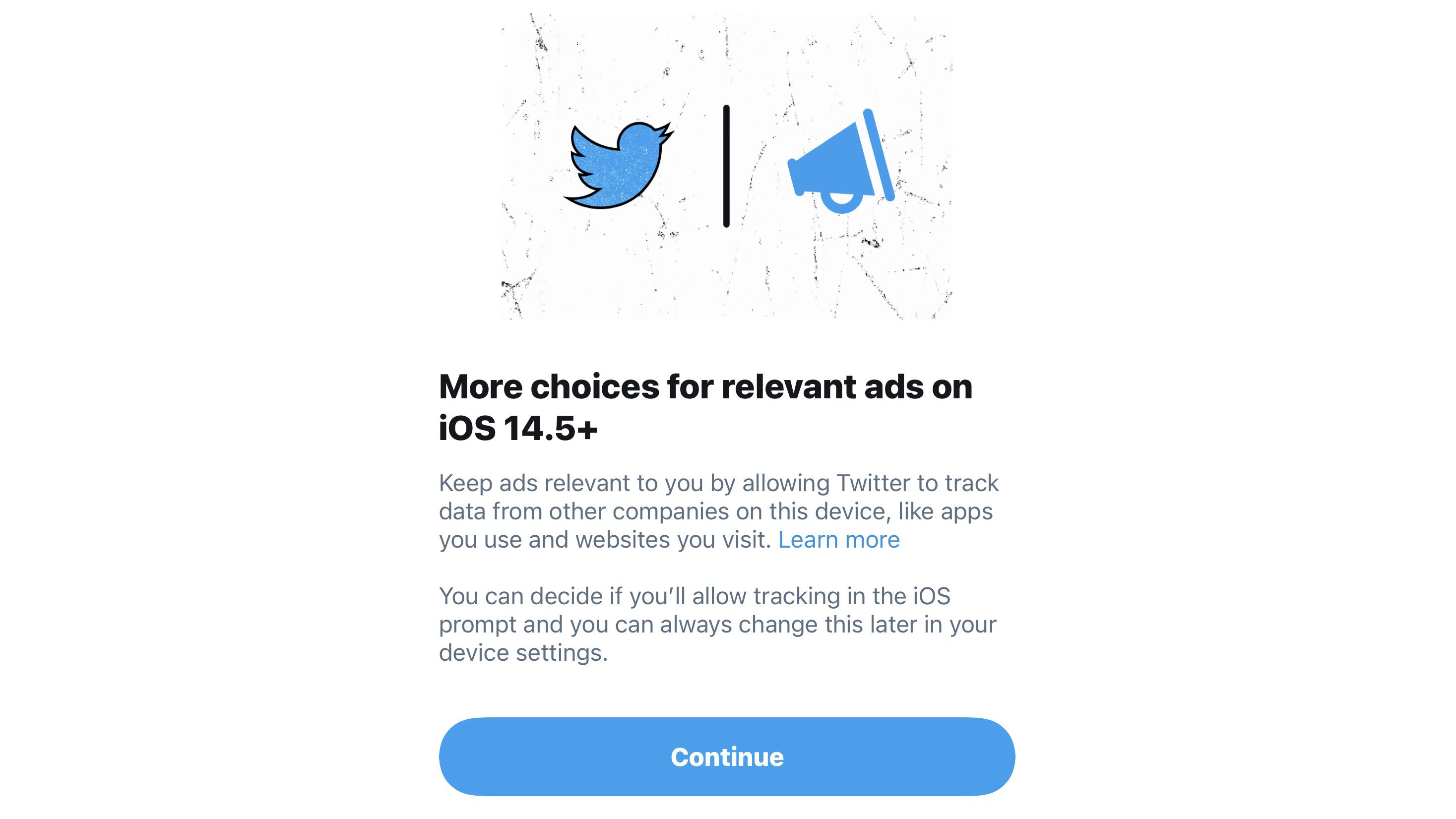This screenshot has height=819, width=1456.
Task: Click the line beginning "You can decide"
Action: (x=695, y=596)
